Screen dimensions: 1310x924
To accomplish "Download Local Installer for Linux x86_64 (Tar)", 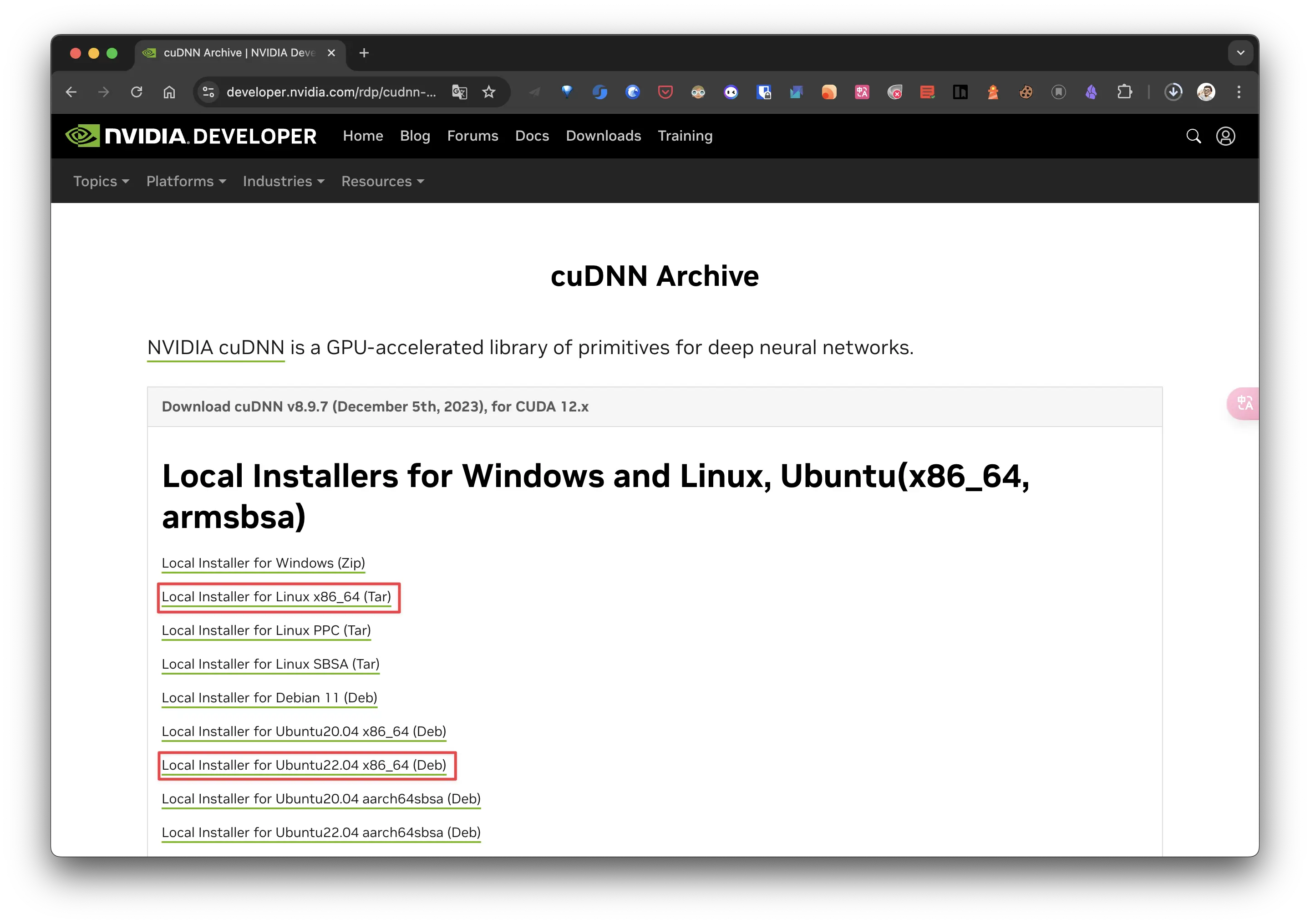I will tap(276, 597).
